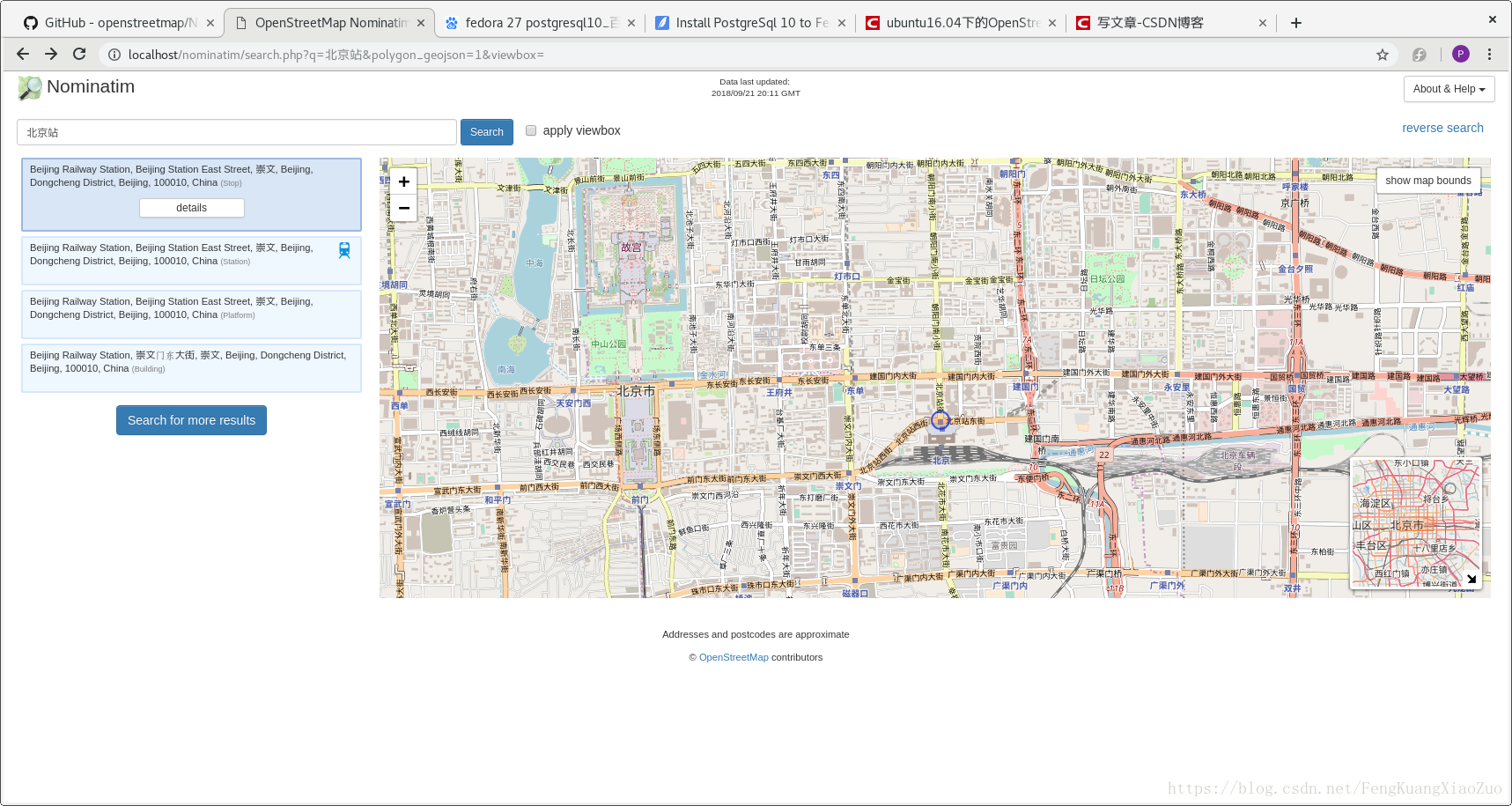This screenshot has height=806, width=1512.
Task: Go back using browser back arrow
Action: tap(23, 54)
